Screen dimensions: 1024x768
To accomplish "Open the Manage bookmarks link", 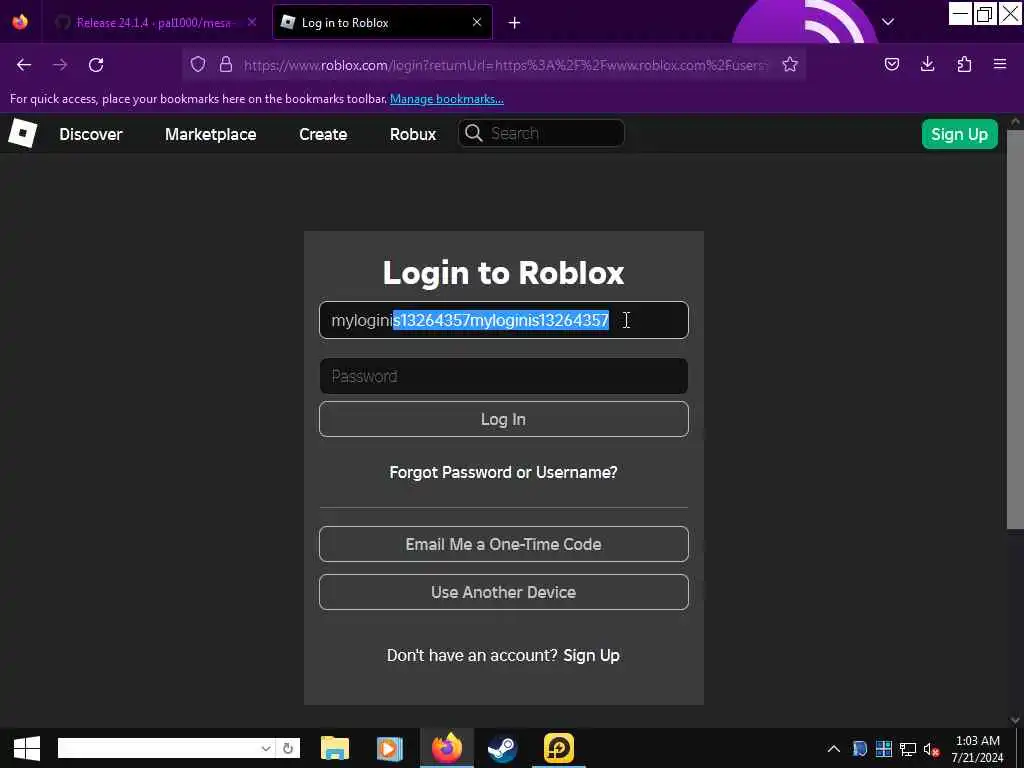I will pyautogui.click(x=447, y=99).
